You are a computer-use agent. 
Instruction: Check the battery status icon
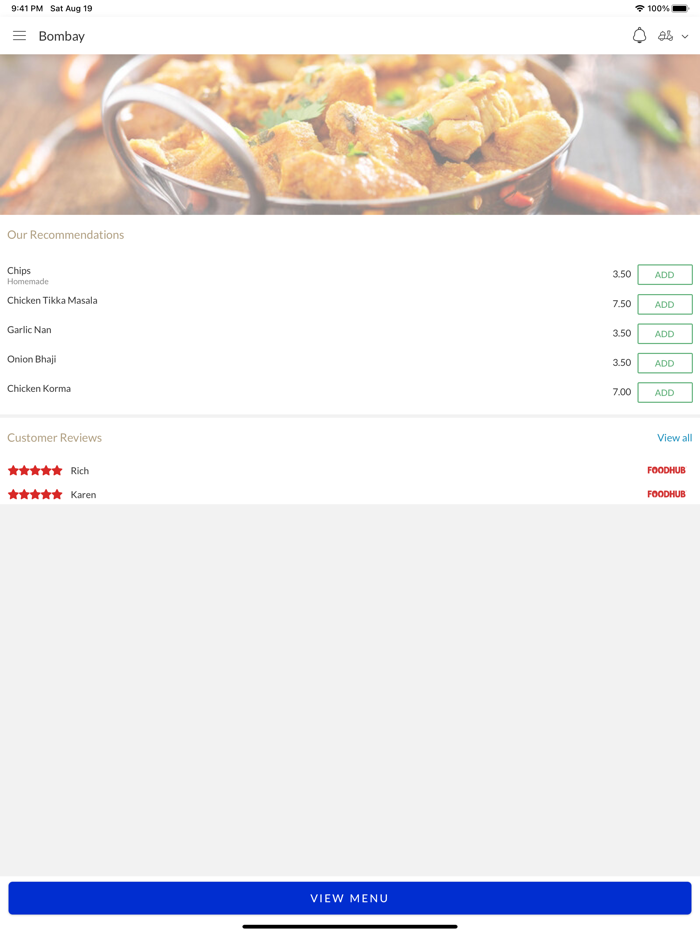(680, 8)
